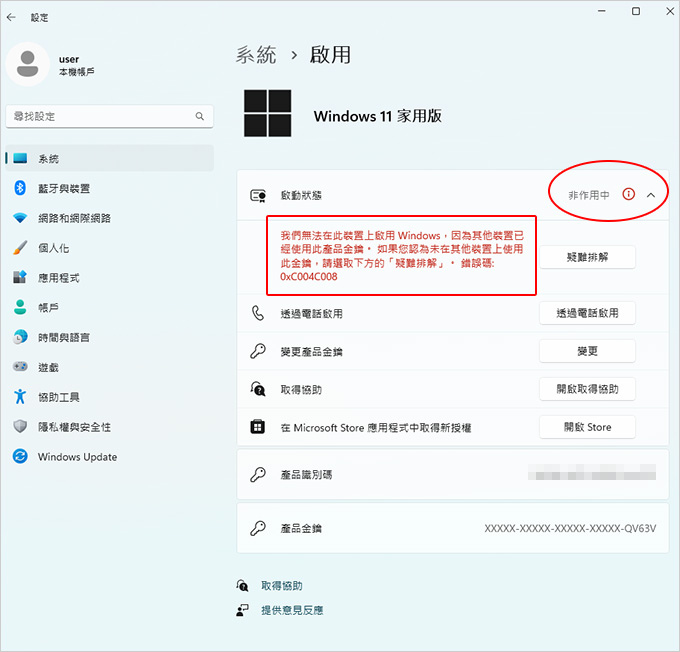The height and width of the screenshot is (652, 680).
Task: Open 隱私權與安全性 via its shield icon
Action: [x=20, y=426]
